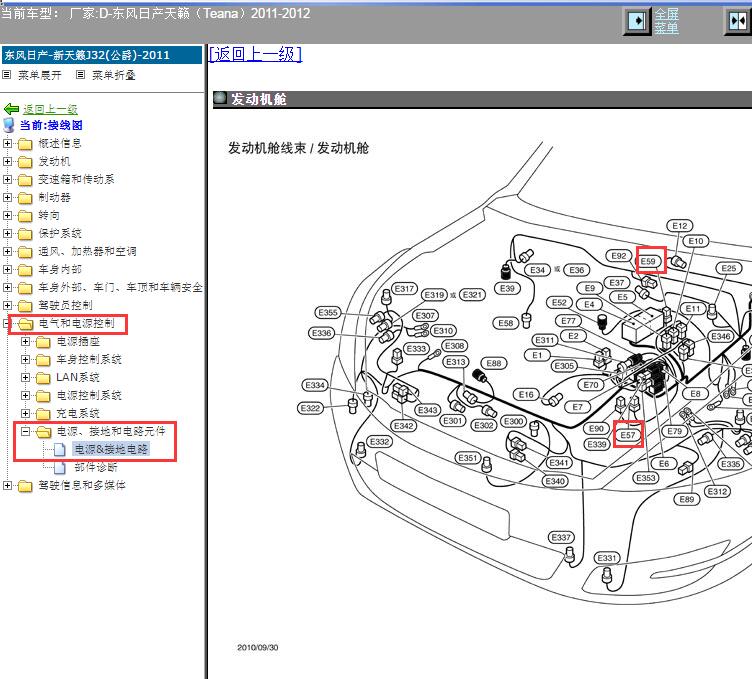
Task: Click the 保护系统 folder icon
Action: point(25,234)
